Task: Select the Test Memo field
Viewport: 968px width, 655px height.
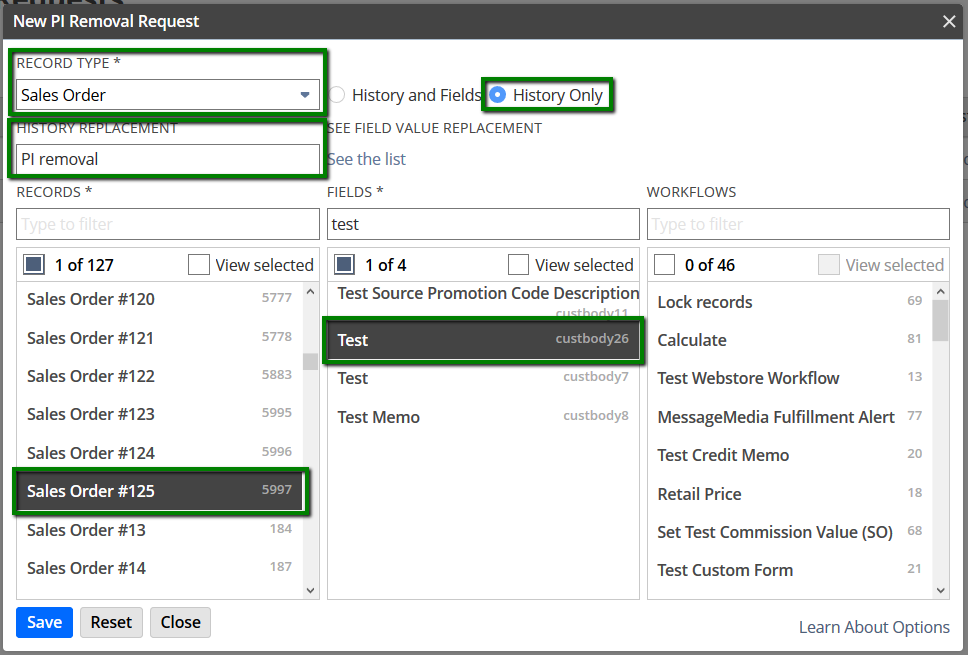Action: click(483, 417)
